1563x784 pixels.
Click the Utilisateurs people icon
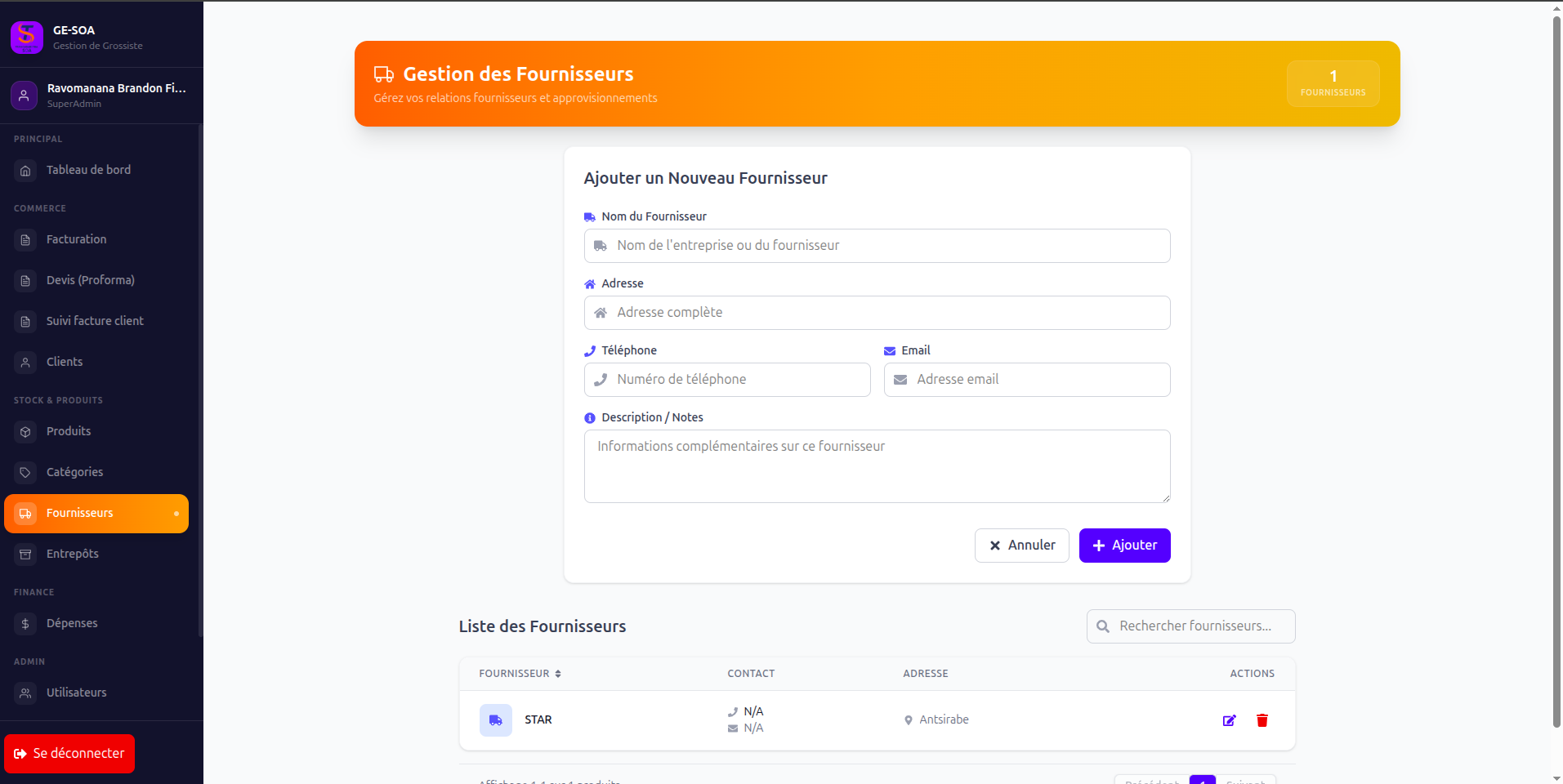[x=25, y=693]
